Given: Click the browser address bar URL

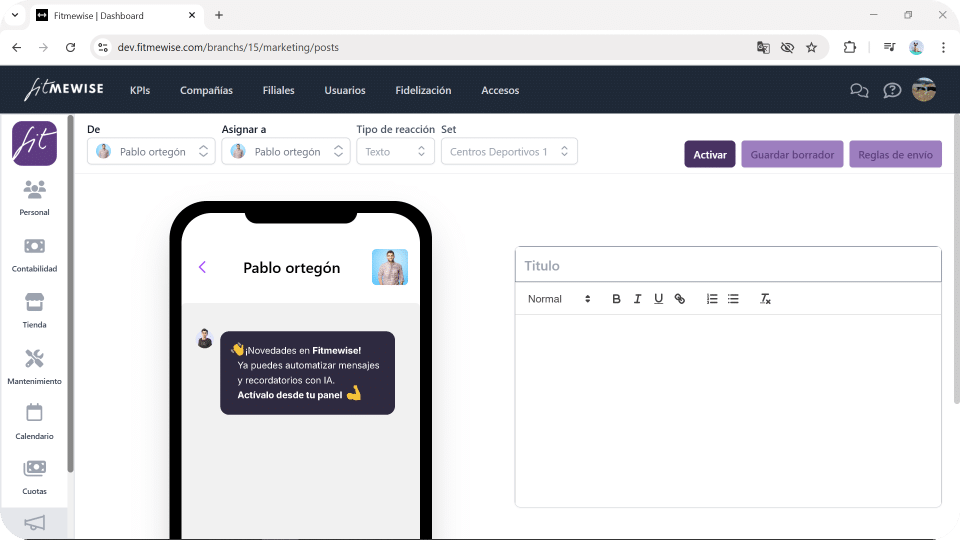Looking at the screenshot, I should point(228,47).
